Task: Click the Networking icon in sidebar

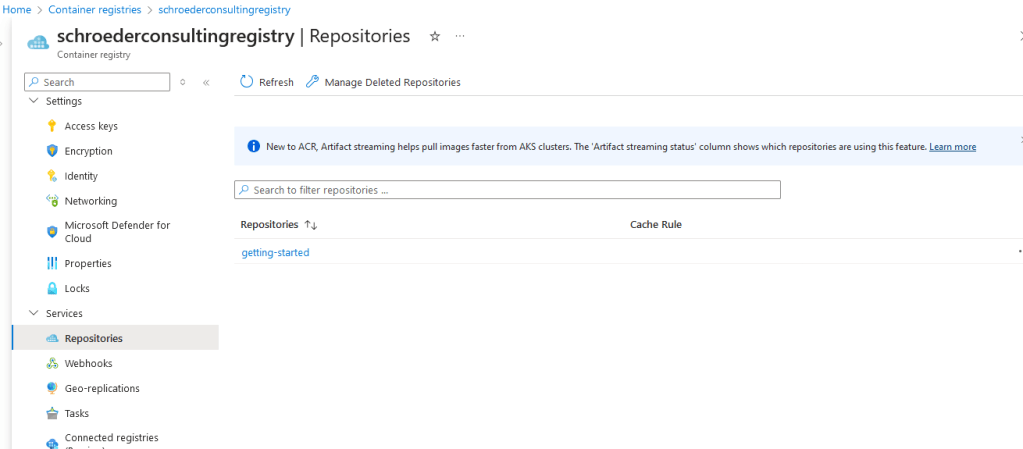Action: (52, 201)
